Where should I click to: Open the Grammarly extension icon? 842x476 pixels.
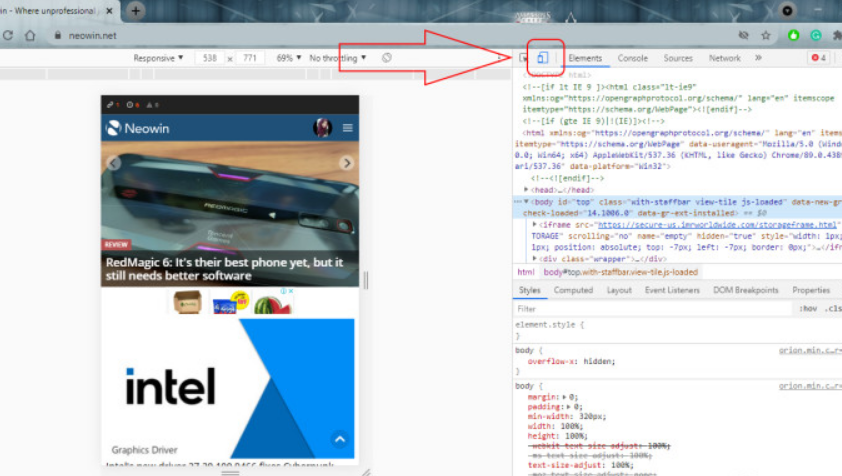[816, 35]
